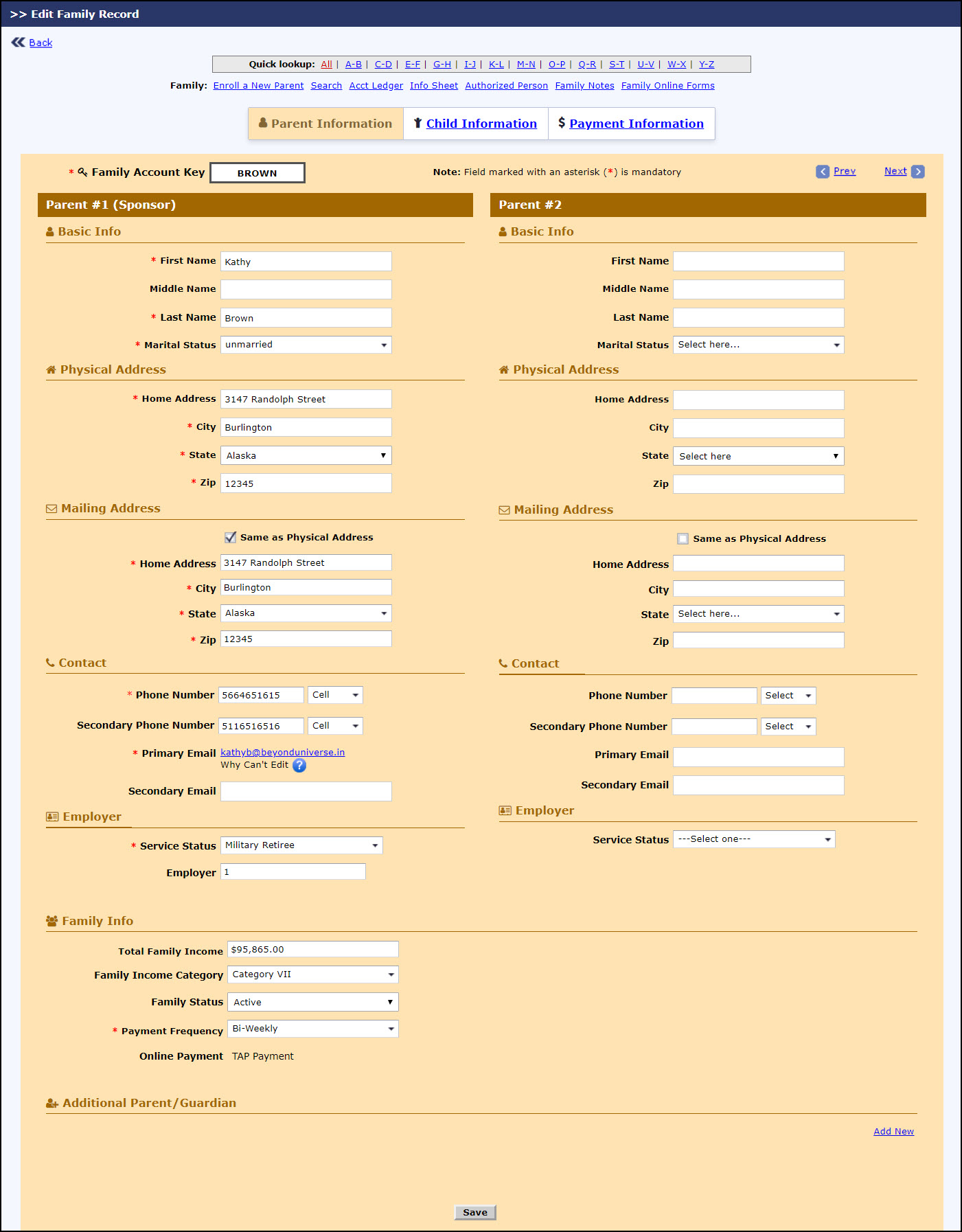The width and height of the screenshot is (962, 1232).
Task: Click the Total Family Income field
Action: coord(312,950)
